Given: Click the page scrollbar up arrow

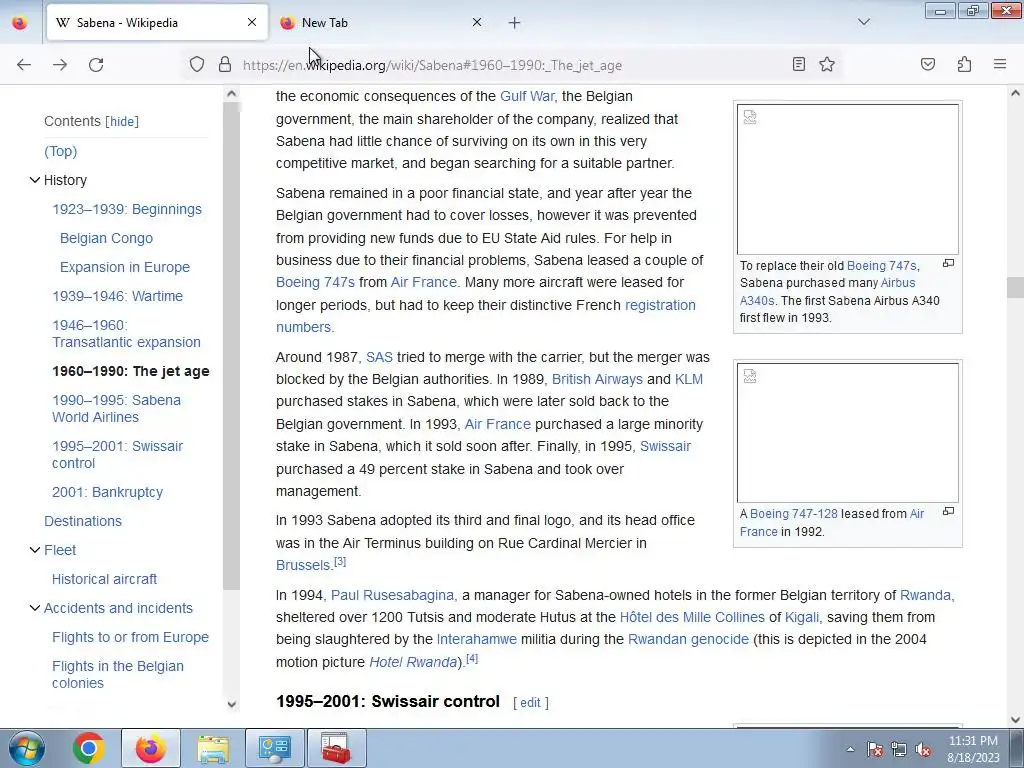Looking at the screenshot, I should pyautogui.click(x=1015, y=93).
